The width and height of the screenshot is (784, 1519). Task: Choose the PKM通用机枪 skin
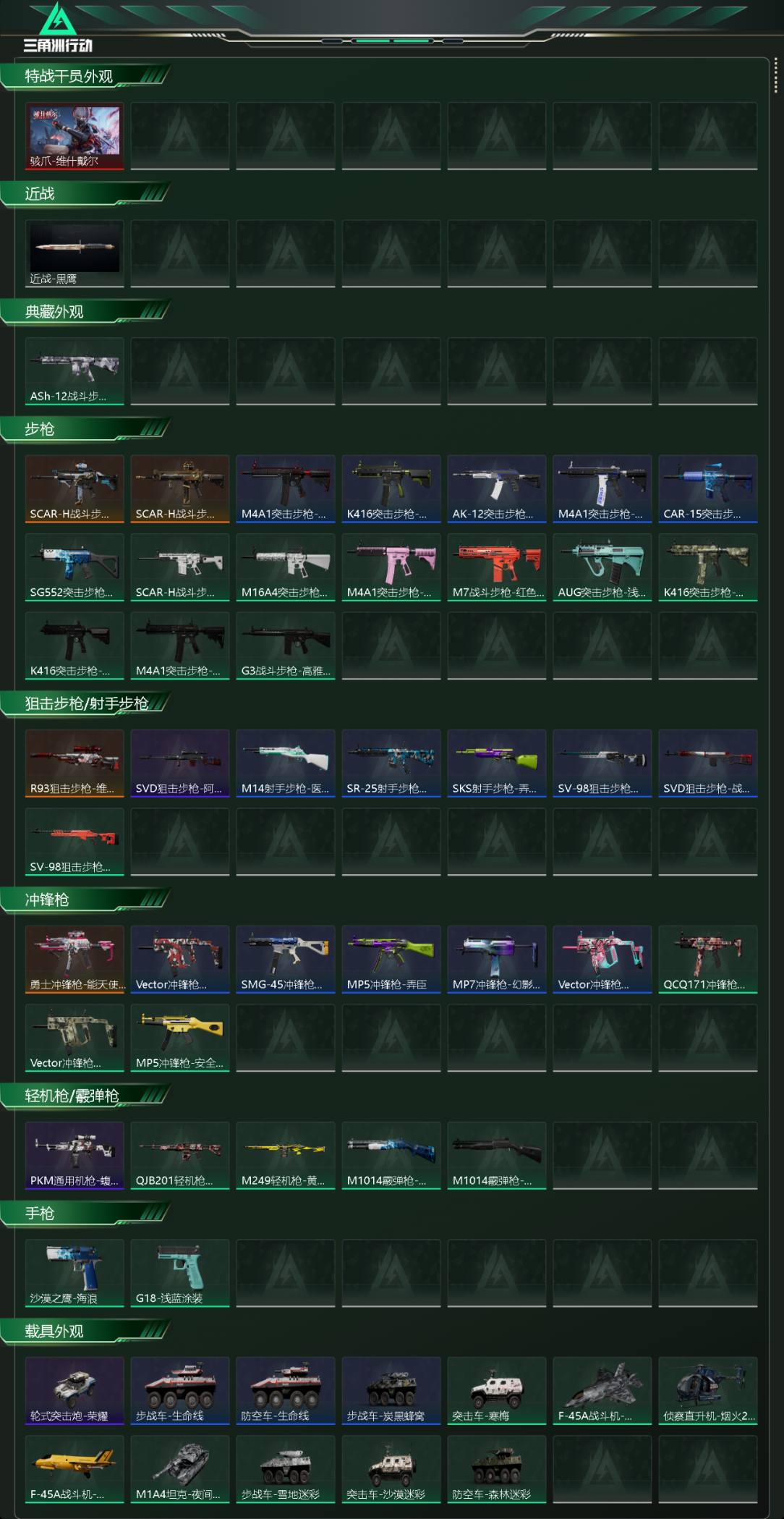pyautogui.click(x=74, y=1156)
